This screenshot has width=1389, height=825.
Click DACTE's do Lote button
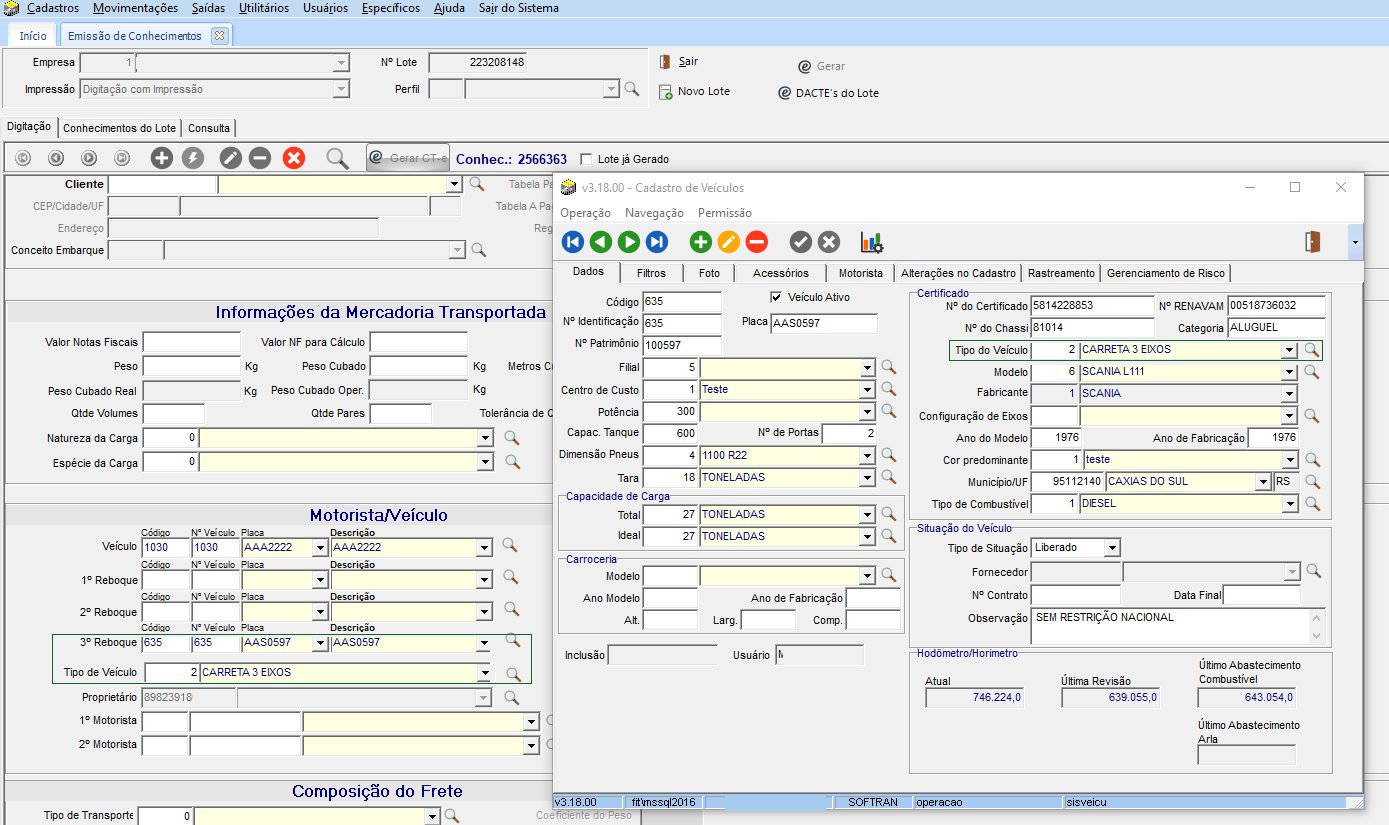coord(829,93)
